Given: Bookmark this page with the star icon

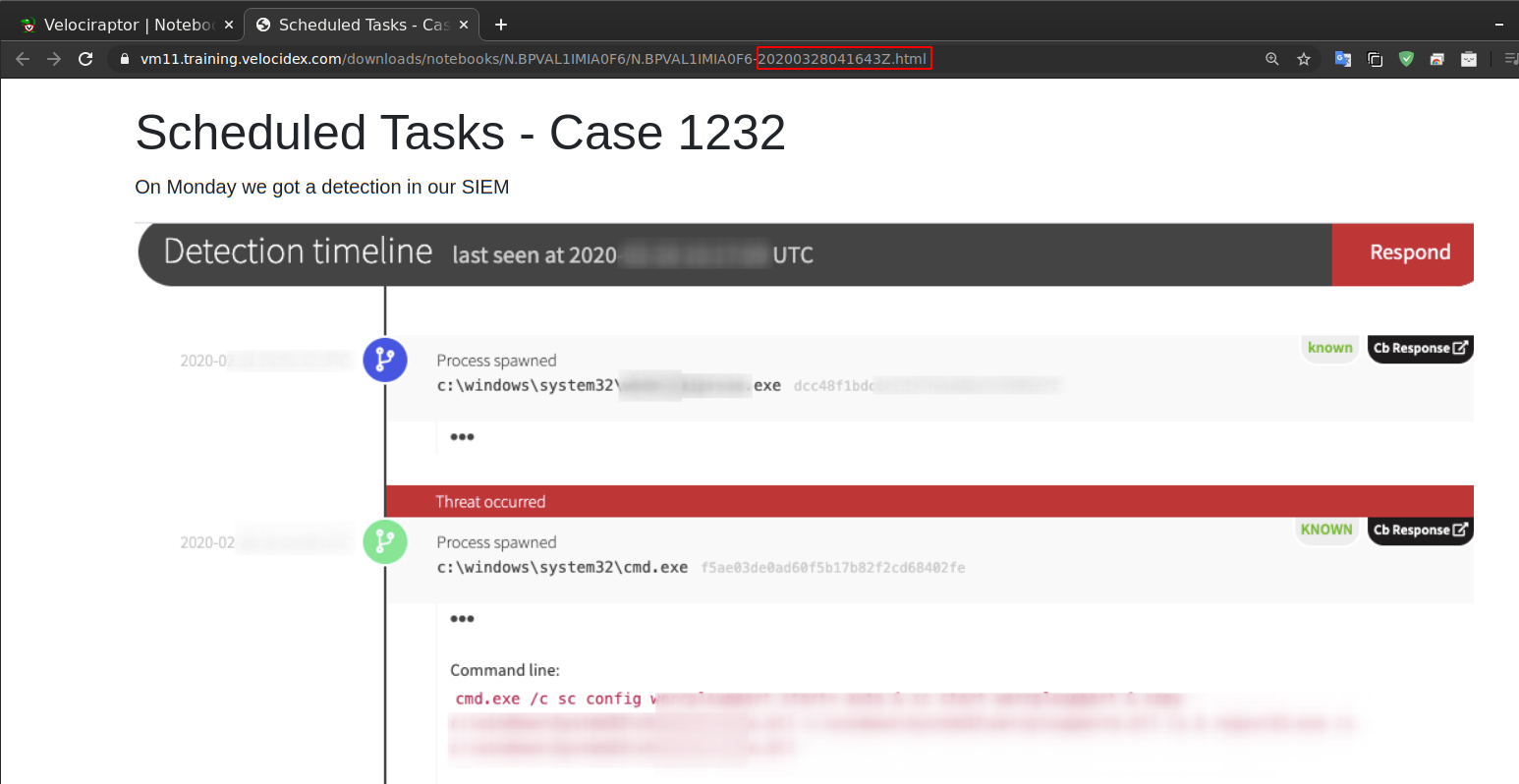Looking at the screenshot, I should click(x=1304, y=59).
